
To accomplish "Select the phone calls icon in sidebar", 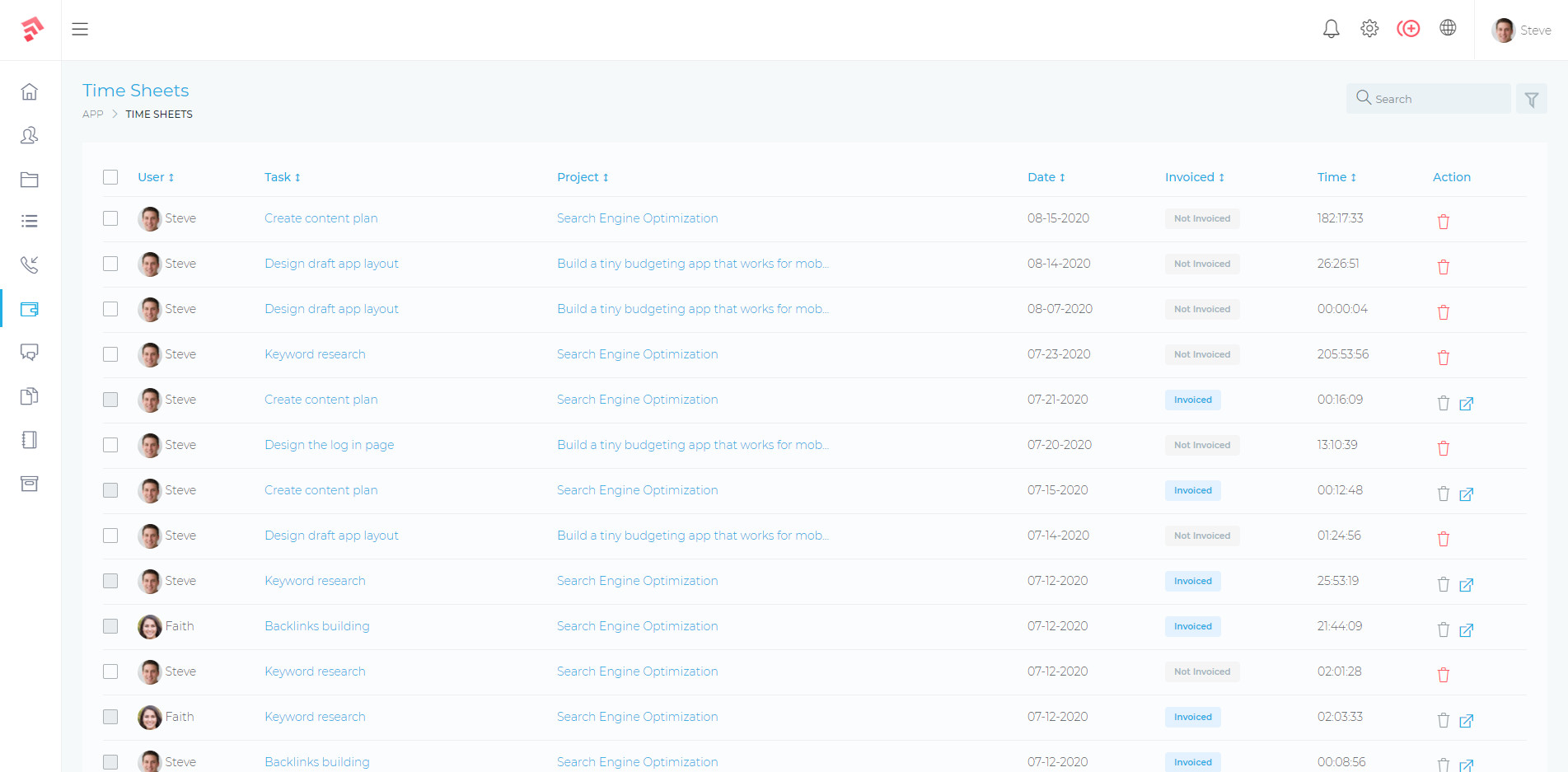I will coord(29,265).
